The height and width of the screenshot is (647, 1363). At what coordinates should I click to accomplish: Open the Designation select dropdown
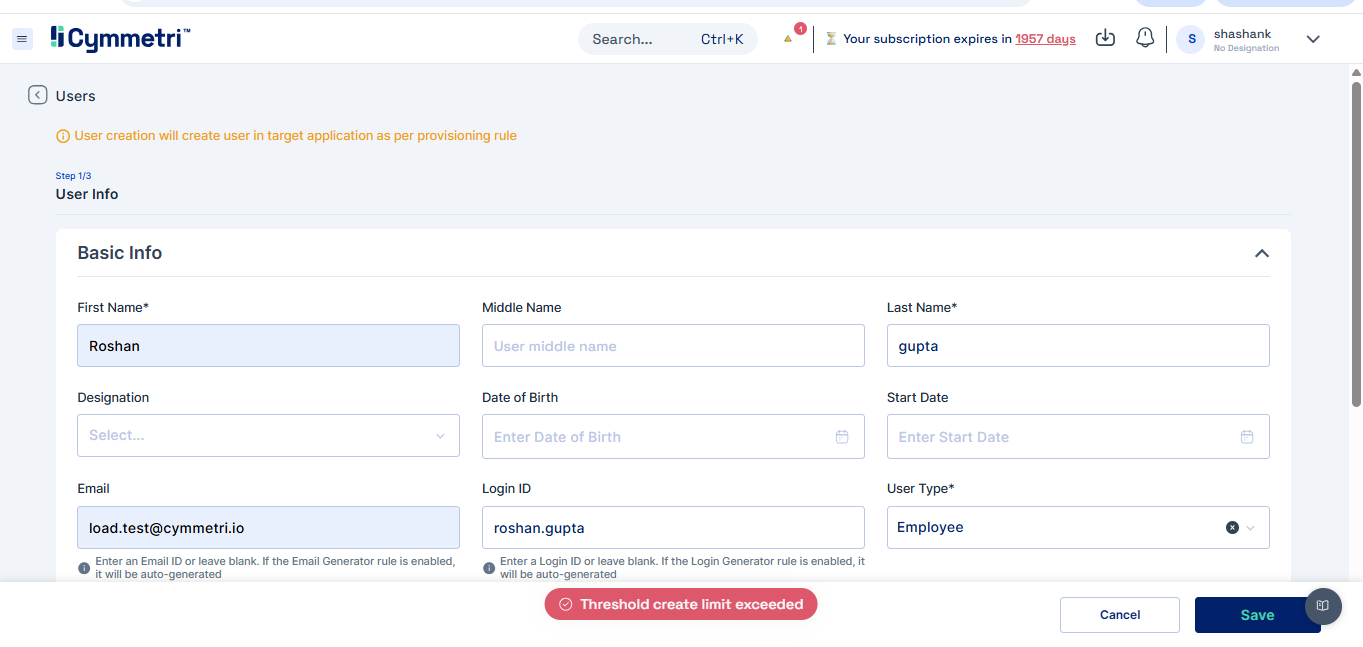point(268,436)
